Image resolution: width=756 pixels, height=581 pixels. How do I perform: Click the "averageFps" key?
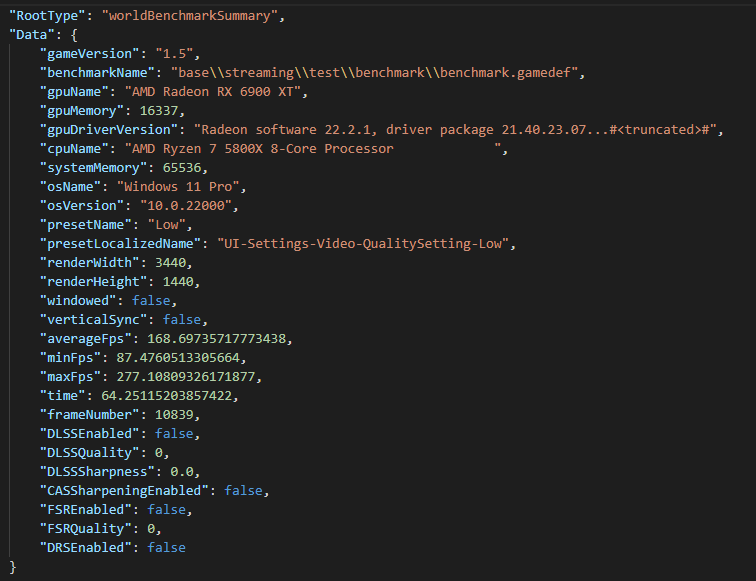coord(86,338)
